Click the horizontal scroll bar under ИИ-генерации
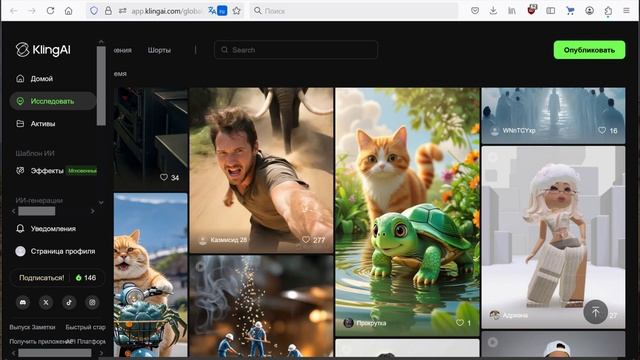Image resolution: width=640 pixels, height=360 pixels. click(x=37, y=211)
